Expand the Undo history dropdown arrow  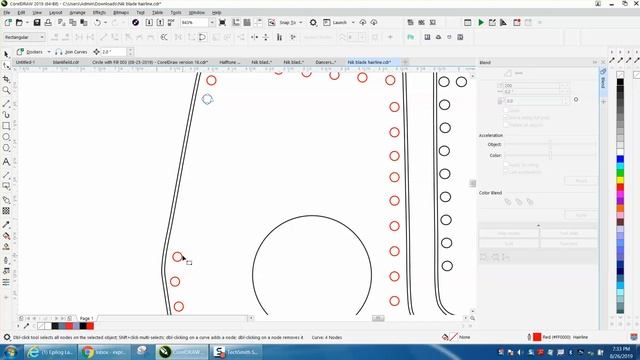tap(105, 23)
